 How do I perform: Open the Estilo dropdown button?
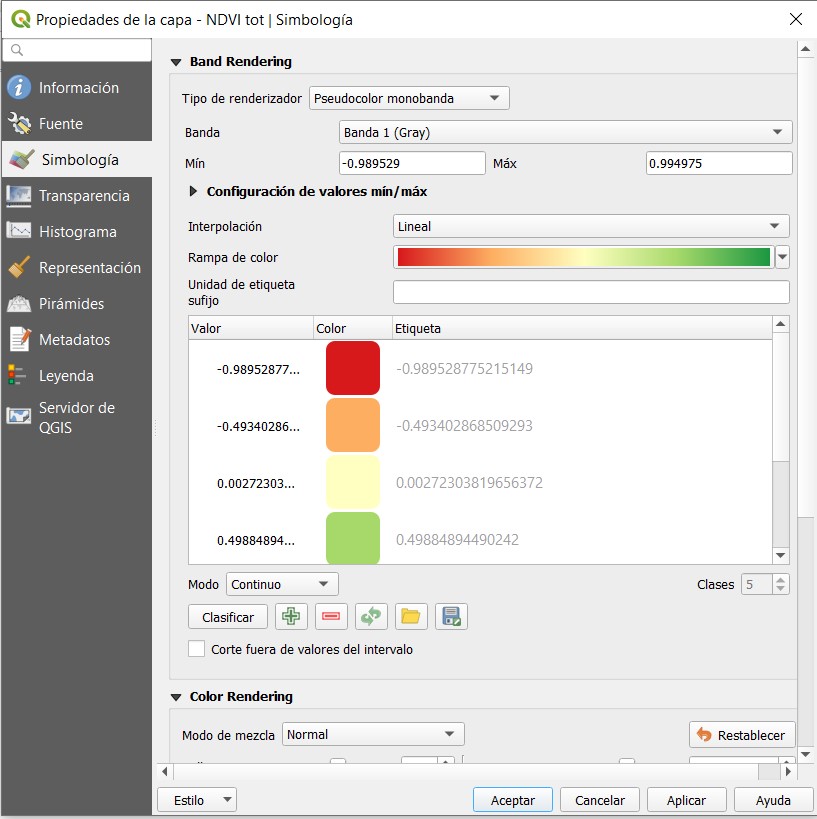coord(197,800)
